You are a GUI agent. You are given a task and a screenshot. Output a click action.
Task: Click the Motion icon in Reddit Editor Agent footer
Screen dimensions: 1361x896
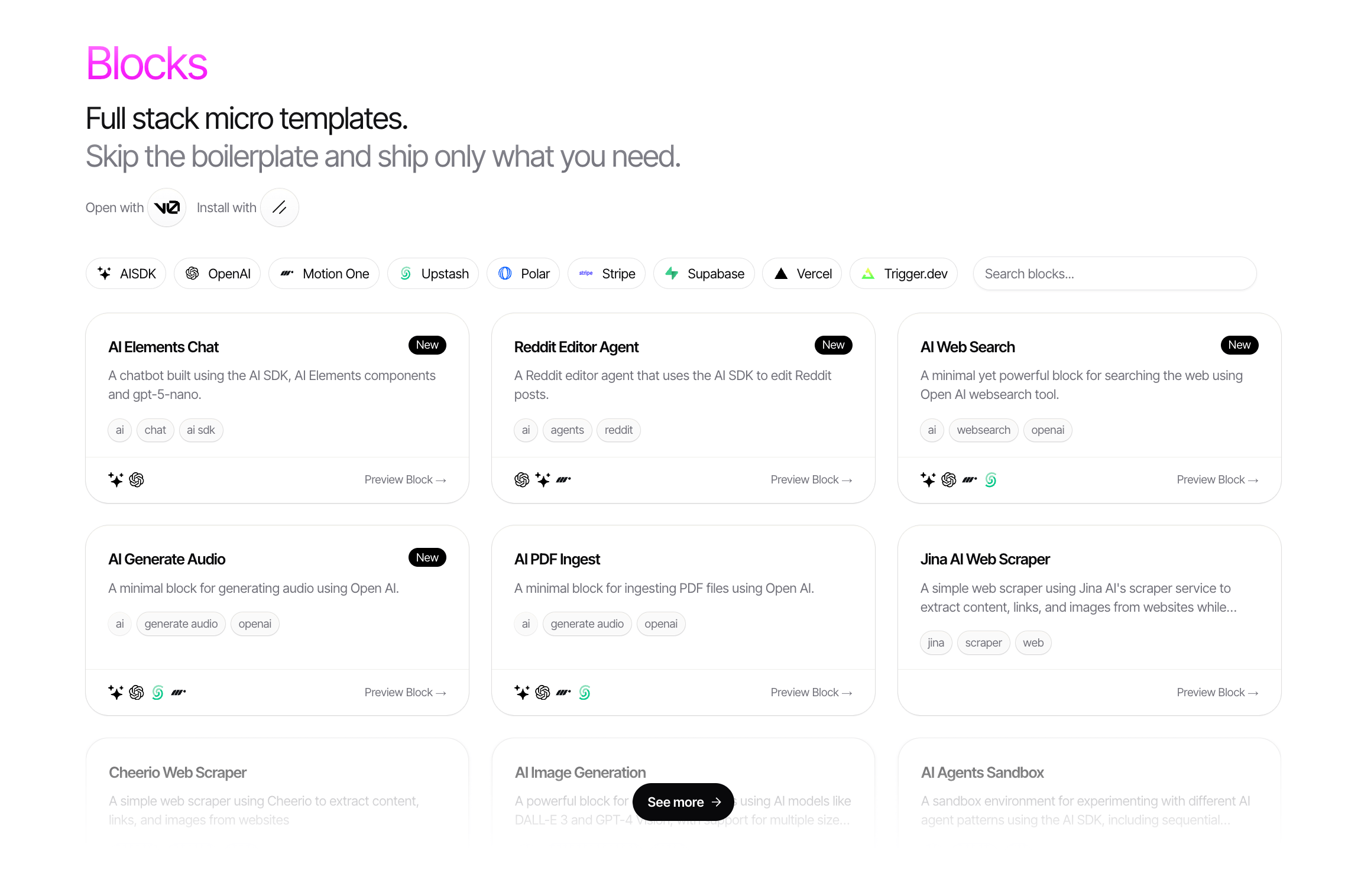pyautogui.click(x=563, y=480)
